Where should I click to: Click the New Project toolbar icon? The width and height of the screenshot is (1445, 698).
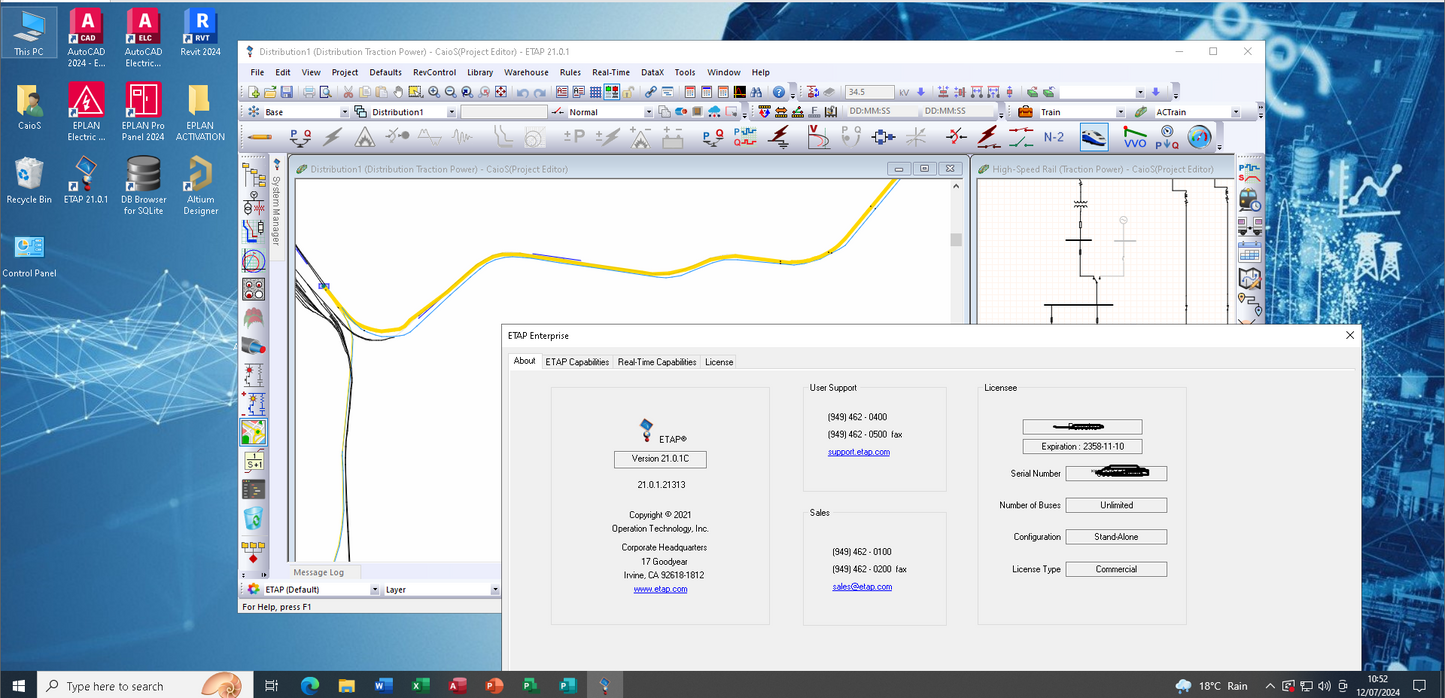[x=255, y=92]
